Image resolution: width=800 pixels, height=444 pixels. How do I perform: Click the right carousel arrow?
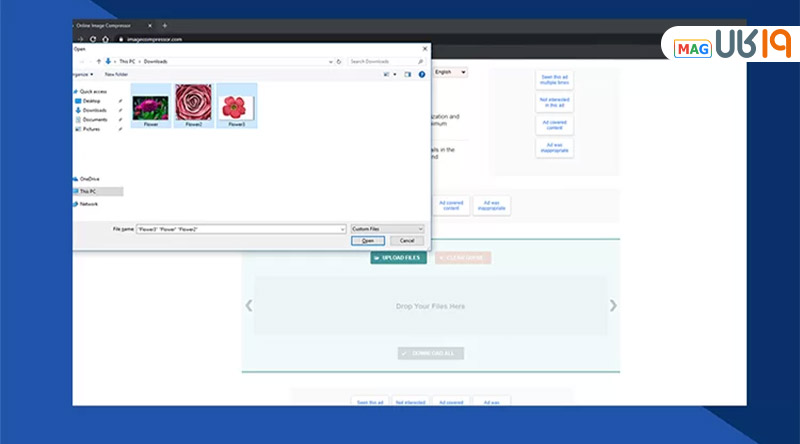613,305
